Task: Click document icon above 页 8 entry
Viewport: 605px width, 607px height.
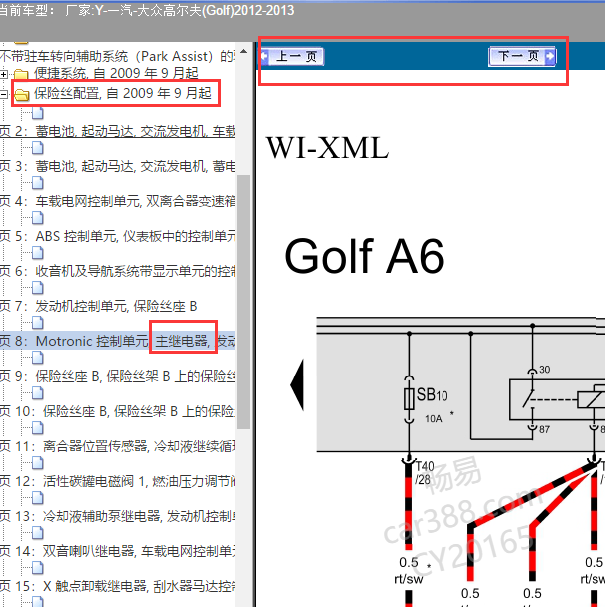Action: pos(38,322)
